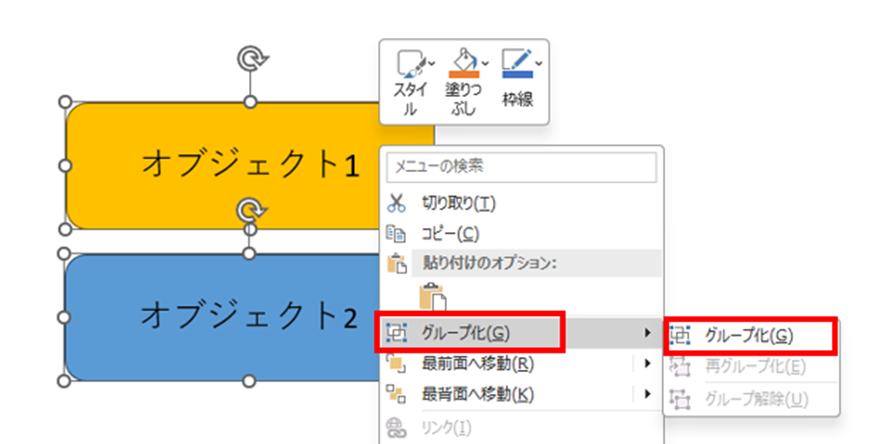Choose 切り取り(T) from context menu
886x444 pixels.
(460, 204)
